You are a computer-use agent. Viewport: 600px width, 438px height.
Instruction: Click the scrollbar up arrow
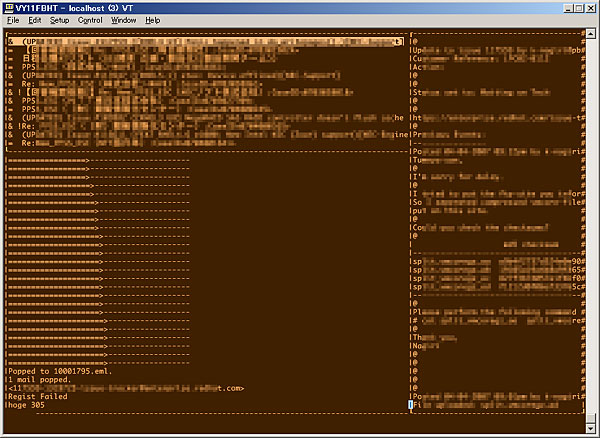[592, 33]
